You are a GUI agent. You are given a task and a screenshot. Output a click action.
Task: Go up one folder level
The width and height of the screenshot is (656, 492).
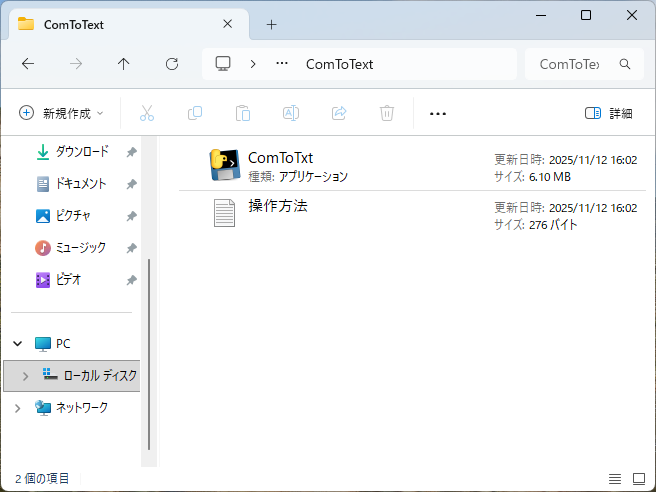(x=124, y=64)
